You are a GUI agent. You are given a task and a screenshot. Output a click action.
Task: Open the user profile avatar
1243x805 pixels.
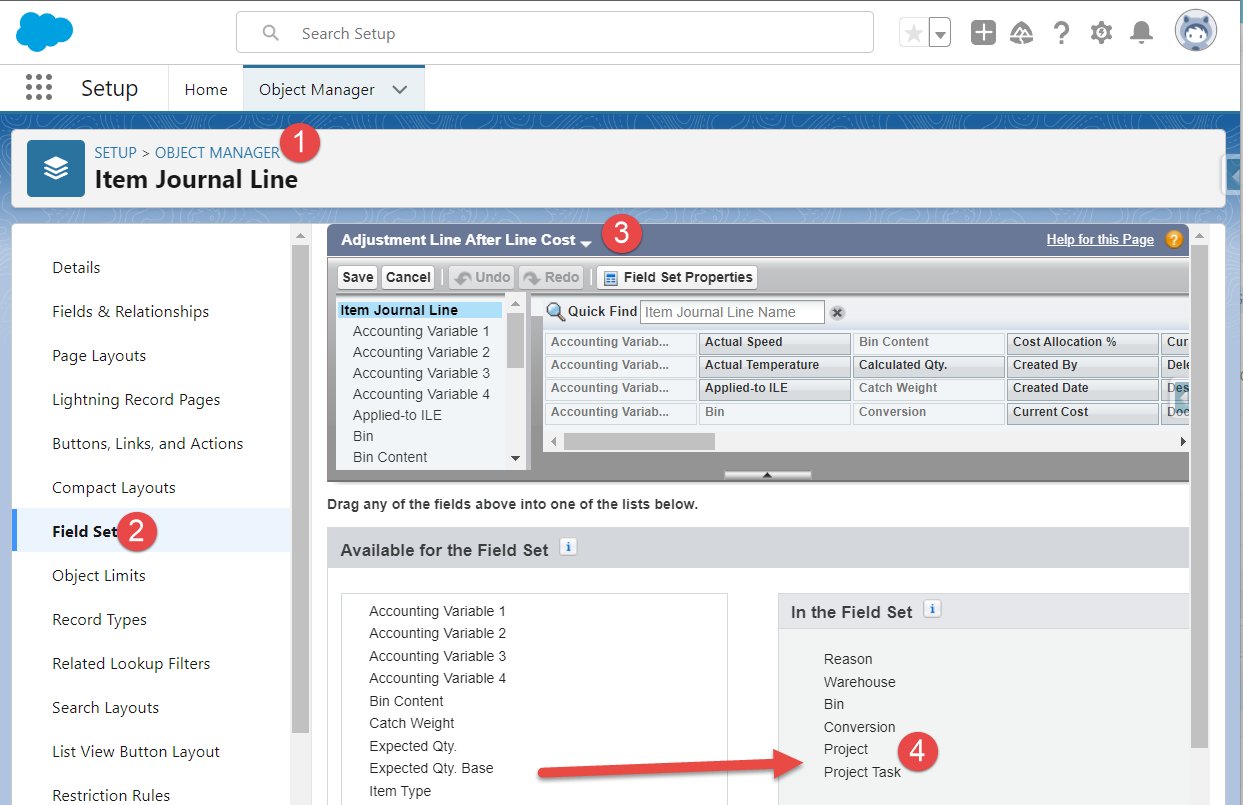(1196, 32)
